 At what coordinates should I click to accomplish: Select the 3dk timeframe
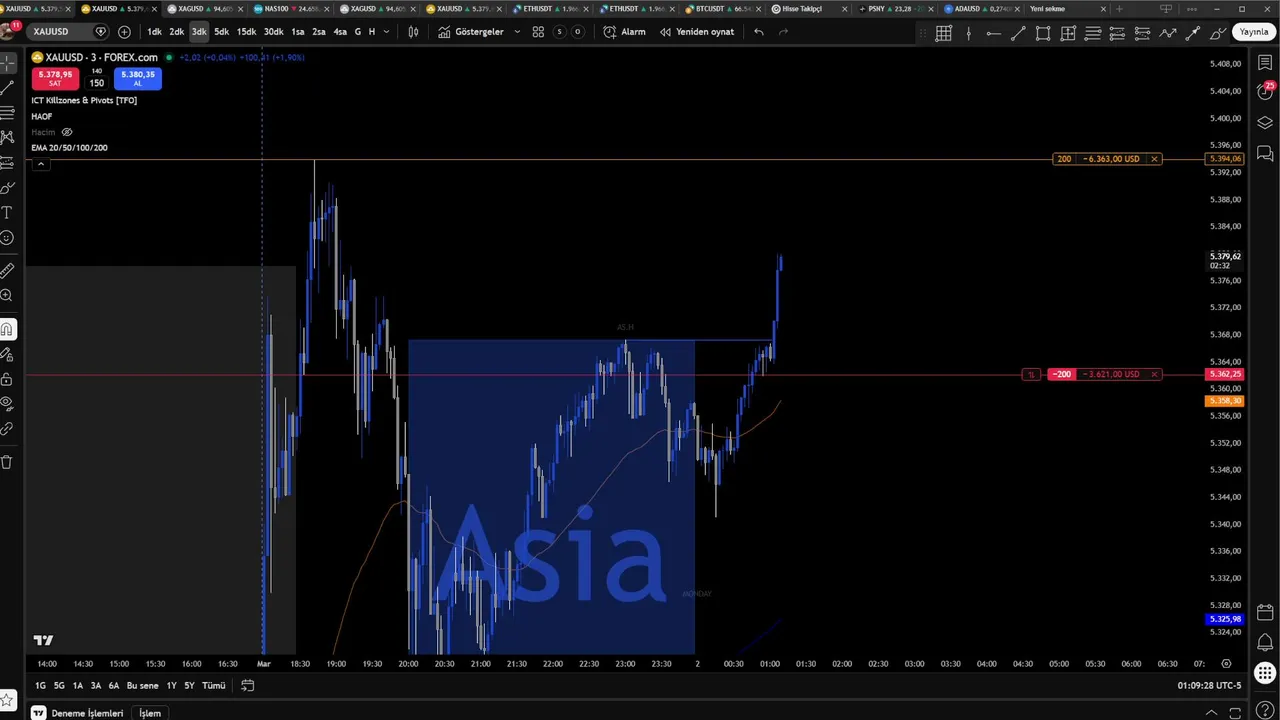199,32
